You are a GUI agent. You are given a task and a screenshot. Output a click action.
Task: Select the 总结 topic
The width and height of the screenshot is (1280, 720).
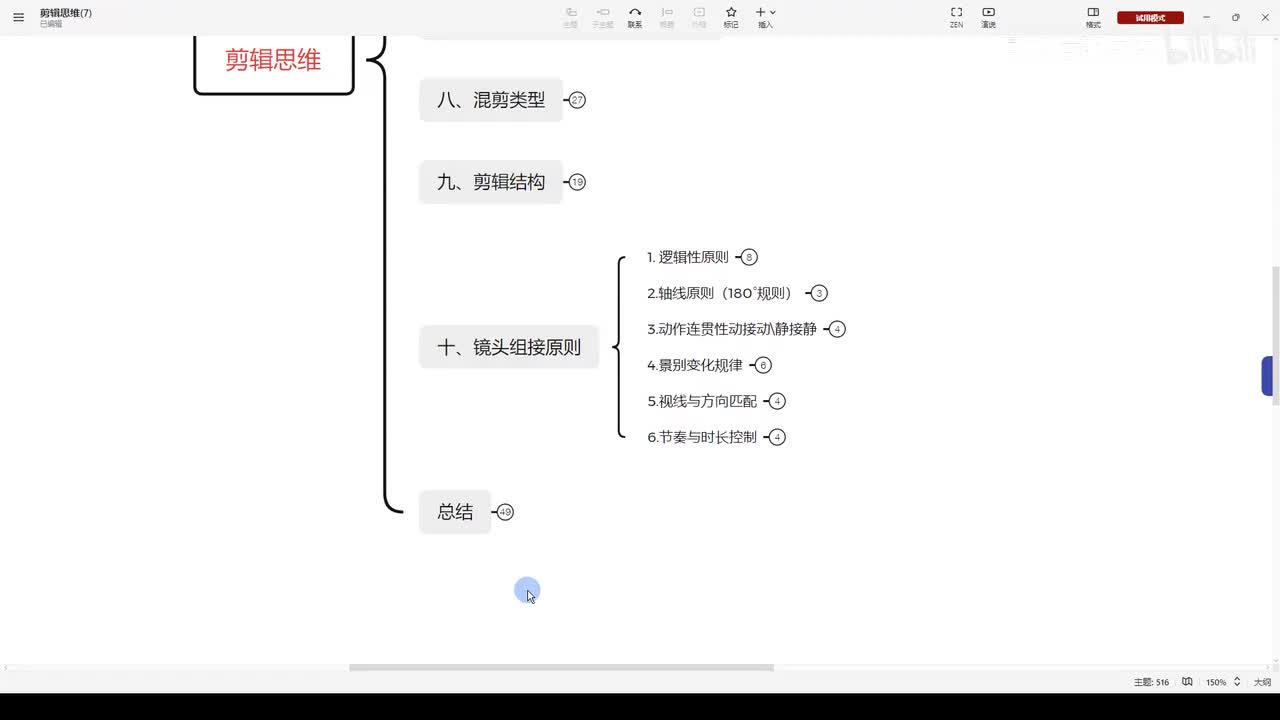click(x=455, y=512)
